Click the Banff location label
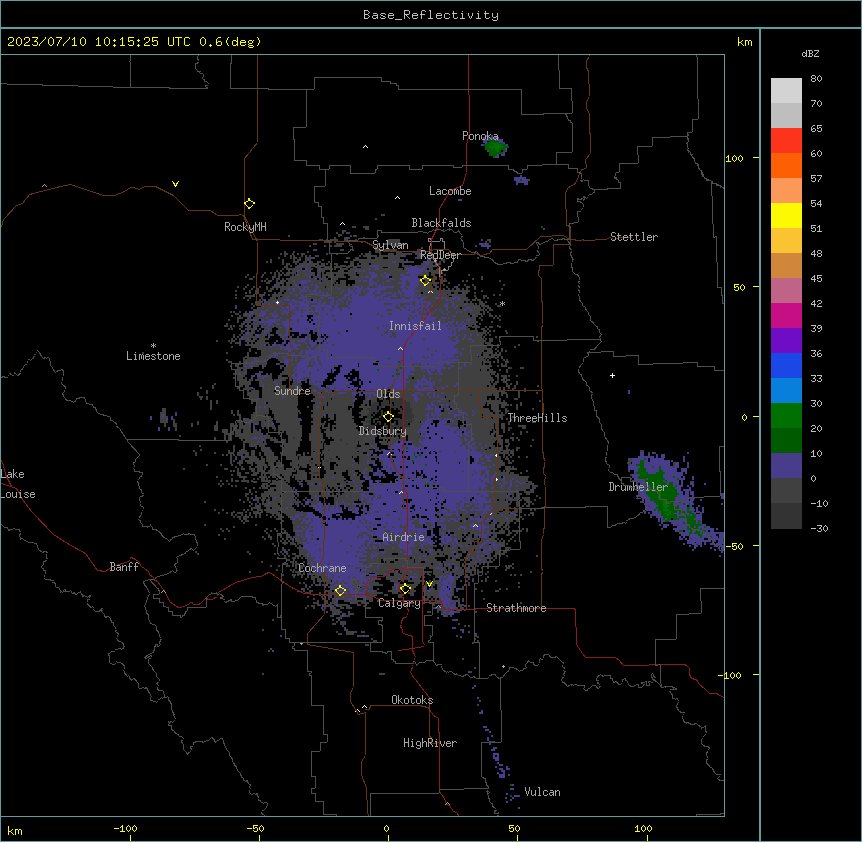 click(x=124, y=567)
